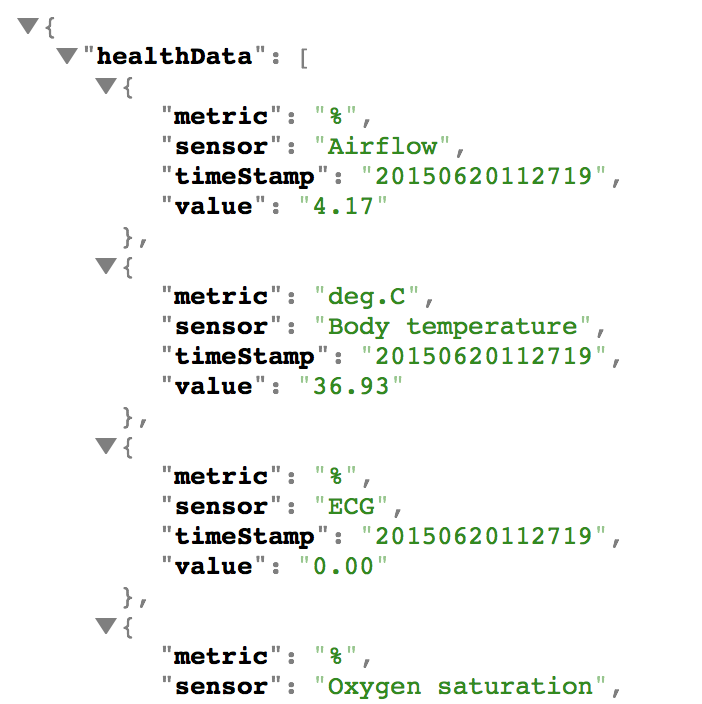Click the timeStamp key in ECG entry

[x=245, y=537]
